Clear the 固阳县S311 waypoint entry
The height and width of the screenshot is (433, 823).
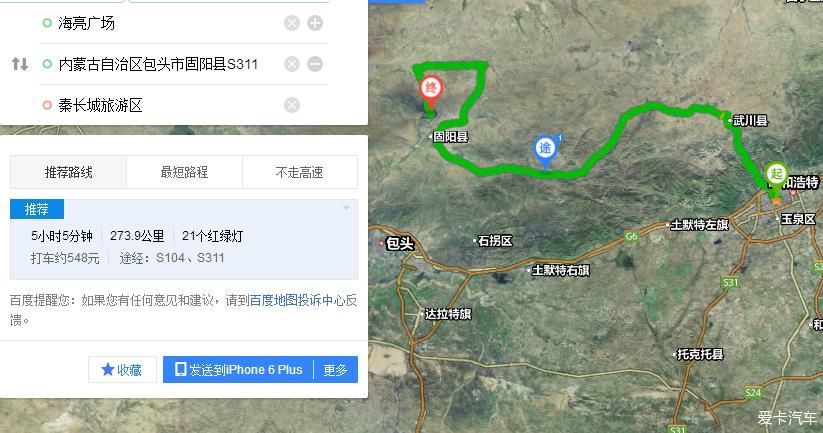tap(292, 64)
